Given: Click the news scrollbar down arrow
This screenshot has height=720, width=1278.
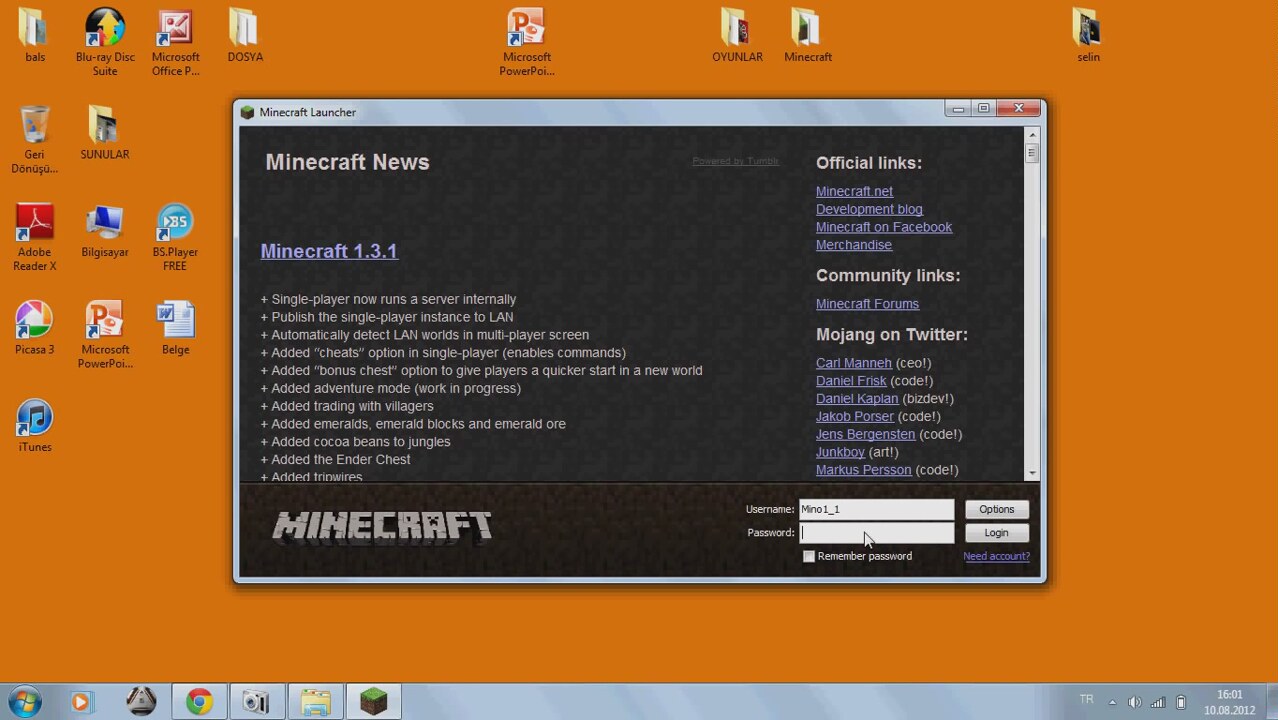Looking at the screenshot, I should [1032, 473].
